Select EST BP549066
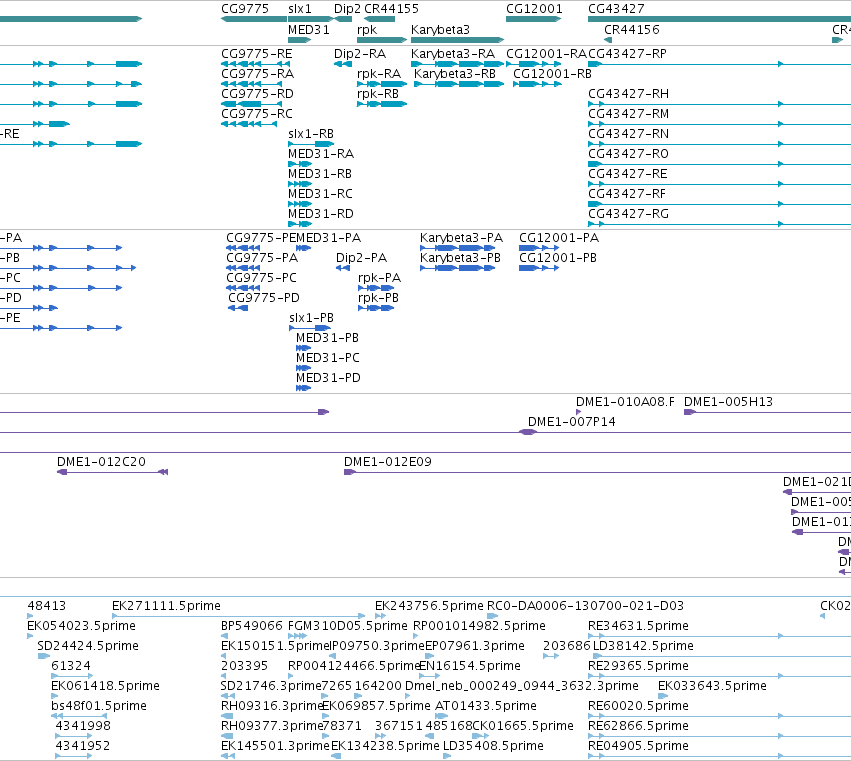Screen dimensions: 851x761 [252, 626]
